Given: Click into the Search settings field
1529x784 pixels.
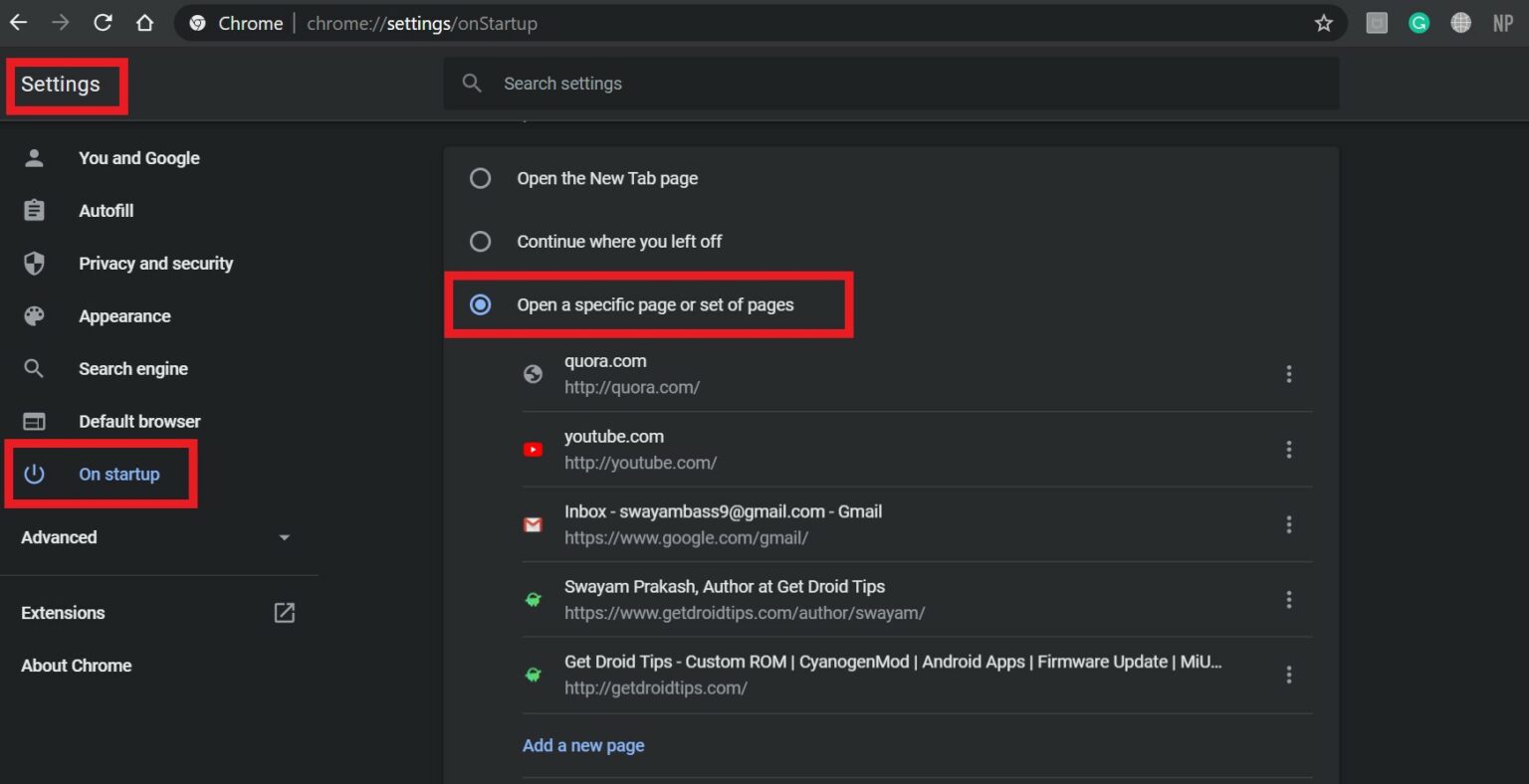Looking at the screenshot, I should [x=896, y=84].
